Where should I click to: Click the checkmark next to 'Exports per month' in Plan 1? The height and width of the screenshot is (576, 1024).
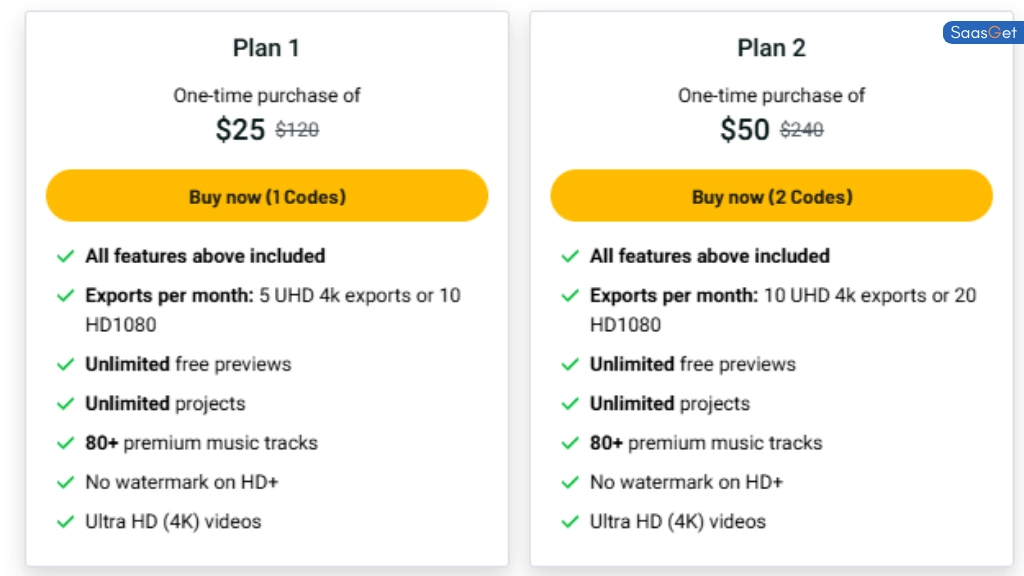pos(65,296)
